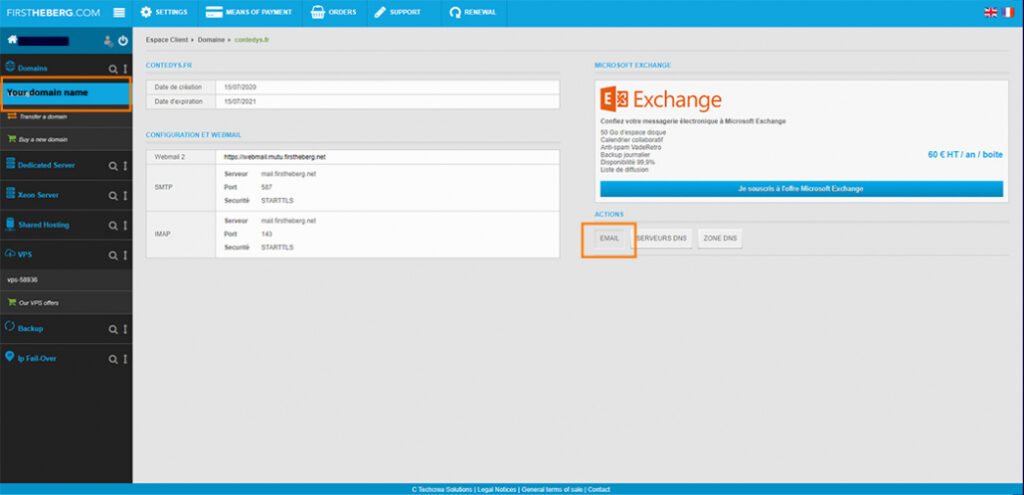Search Ip Fail-Over with magnifier icon
1024x495 pixels.
pos(113,359)
